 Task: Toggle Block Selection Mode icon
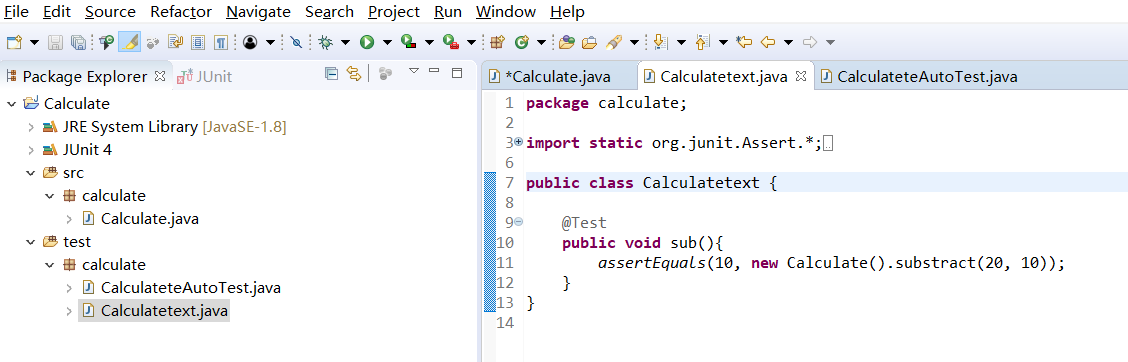coord(199,42)
